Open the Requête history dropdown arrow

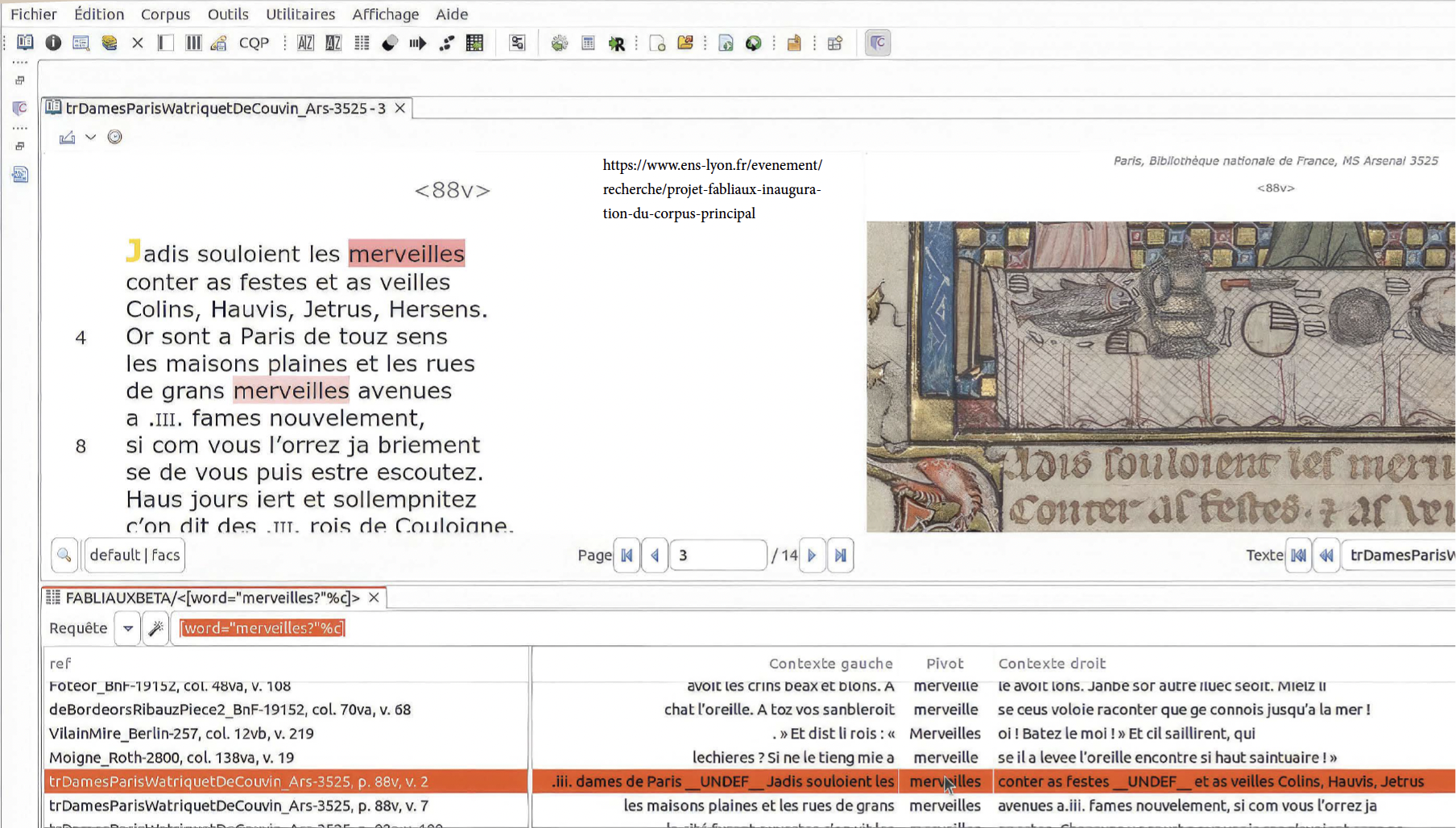point(128,628)
